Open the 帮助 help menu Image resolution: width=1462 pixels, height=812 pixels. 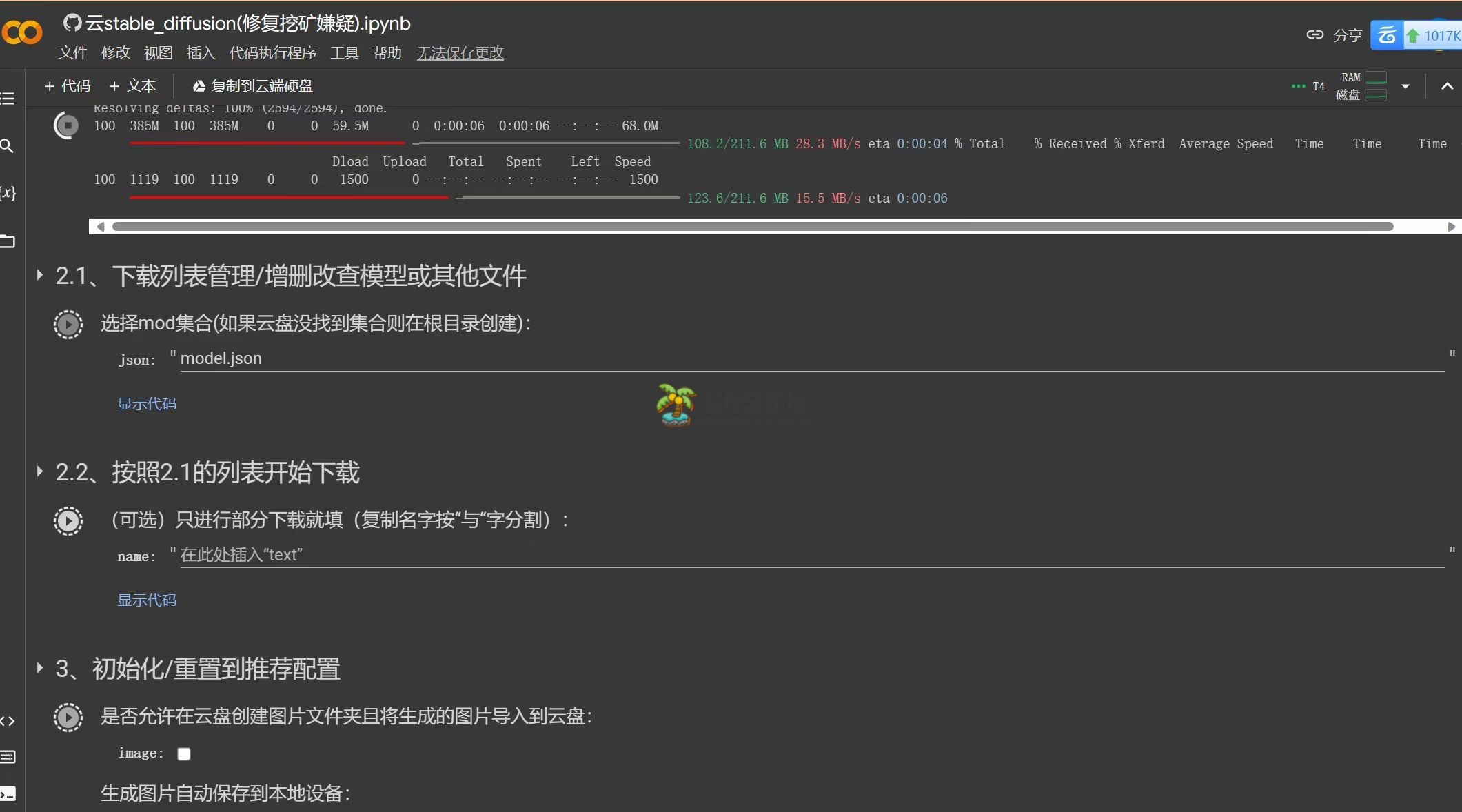coord(389,51)
